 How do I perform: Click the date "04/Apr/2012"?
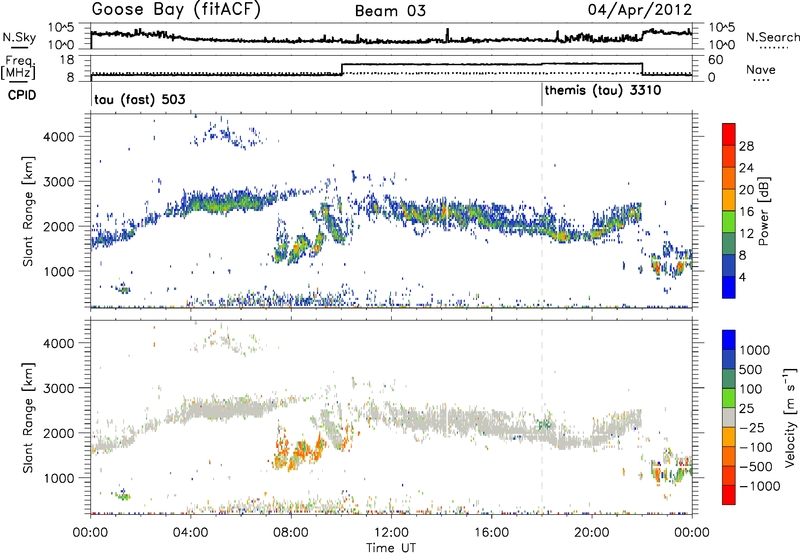(x=640, y=10)
